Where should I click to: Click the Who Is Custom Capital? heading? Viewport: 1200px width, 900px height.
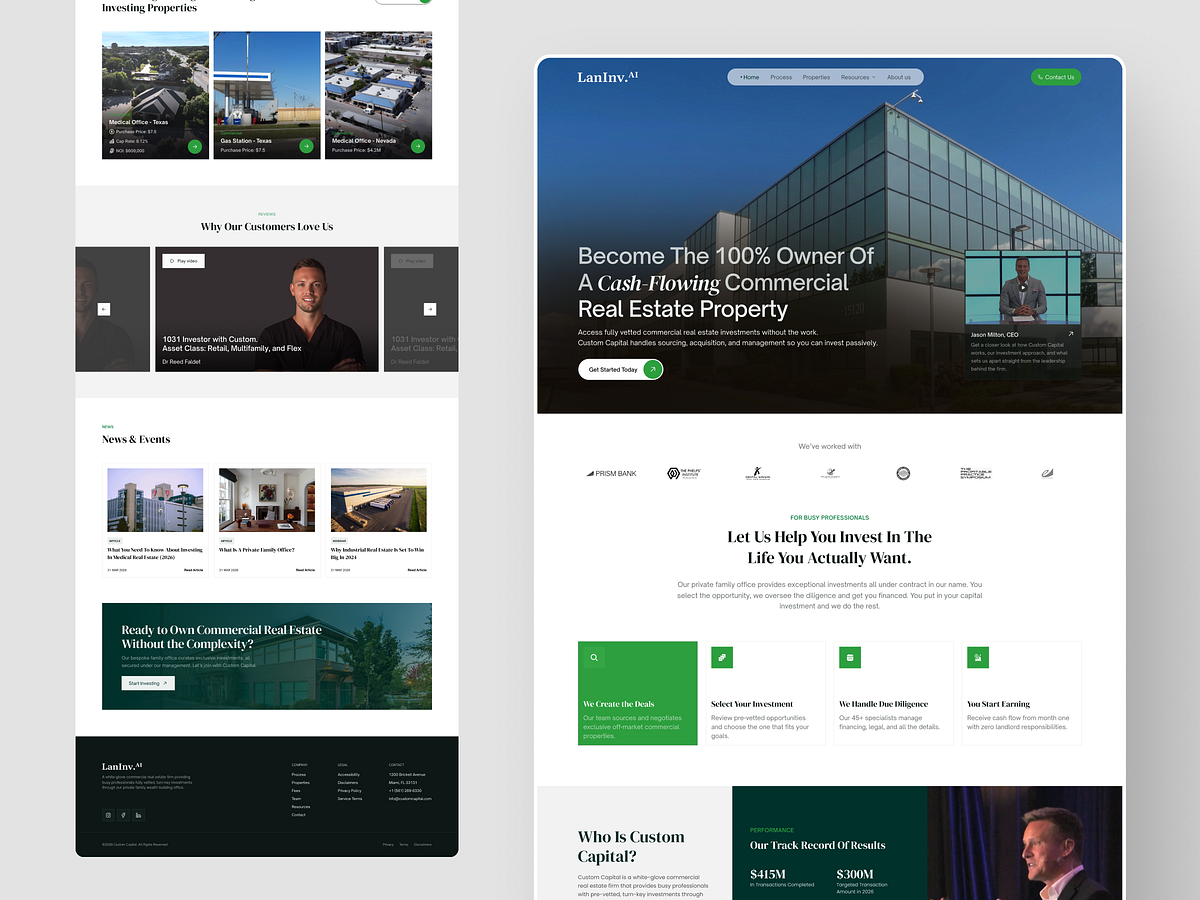click(x=631, y=846)
